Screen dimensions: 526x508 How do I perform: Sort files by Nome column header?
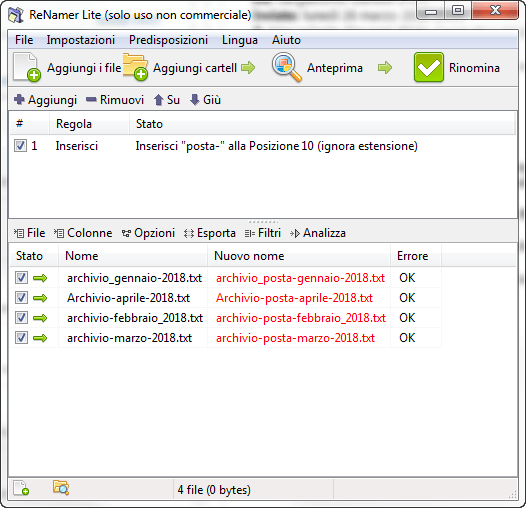pos(133,256)
